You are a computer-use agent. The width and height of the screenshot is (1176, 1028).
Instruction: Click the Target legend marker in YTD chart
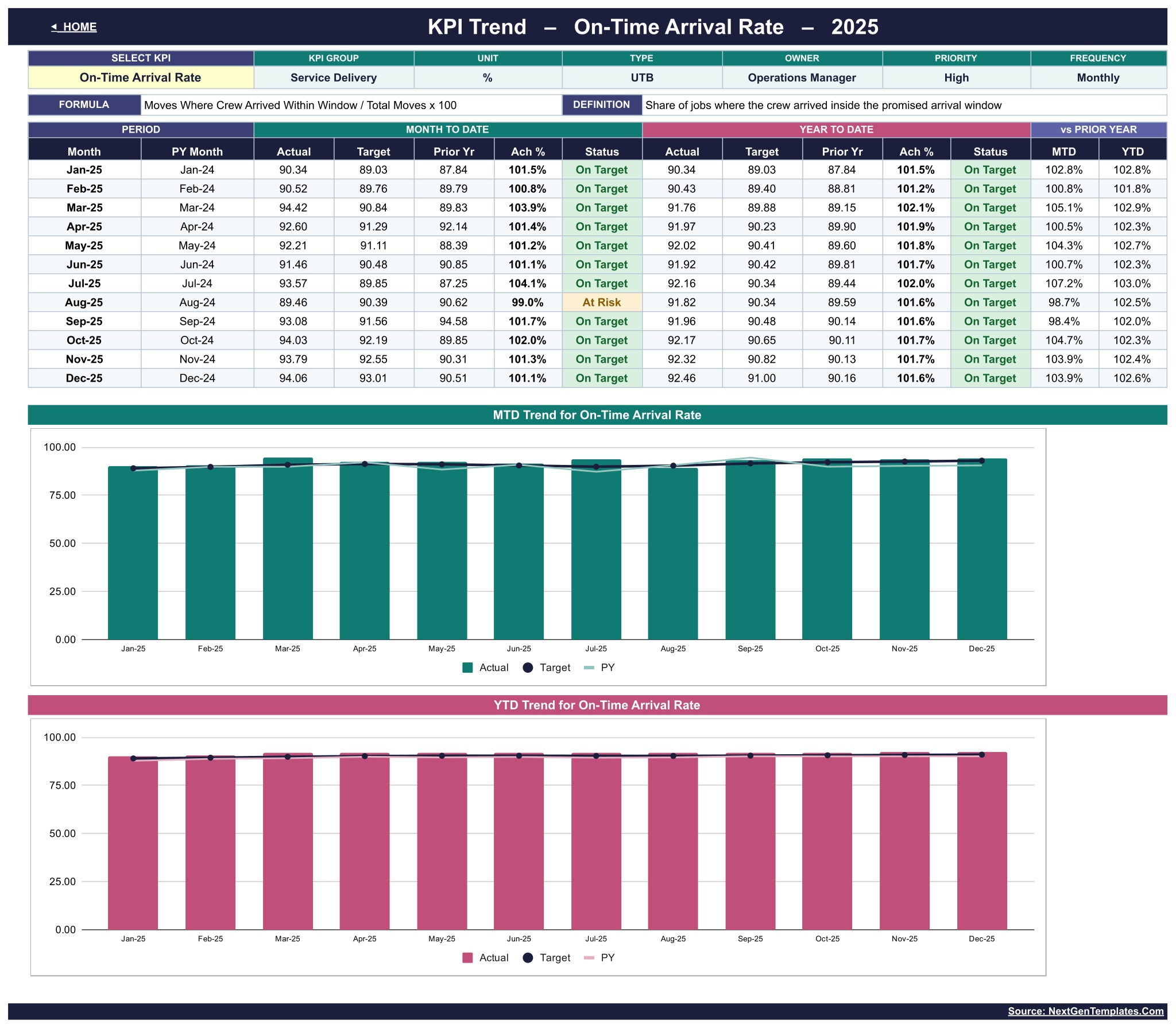pos(528,958)
